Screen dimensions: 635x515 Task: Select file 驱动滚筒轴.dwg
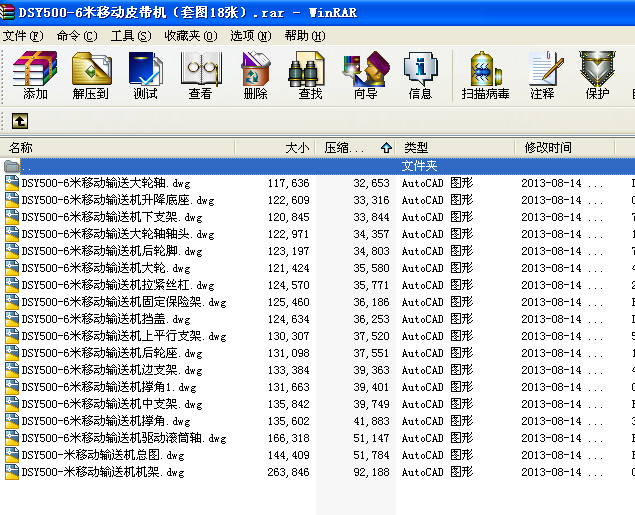(124, 438)
